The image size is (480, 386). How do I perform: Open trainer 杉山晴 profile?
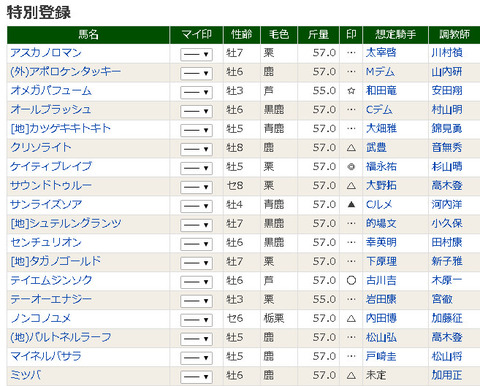[x=447, y=167]
